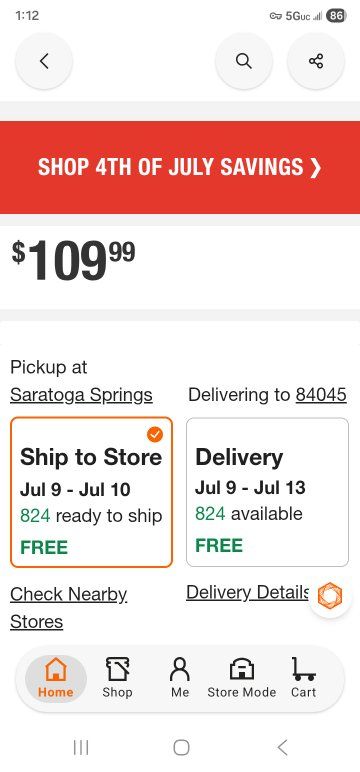Viewport: 360px width, 772px height.
Task: Go to Home in bottom navigation
Action: (56, 678)
